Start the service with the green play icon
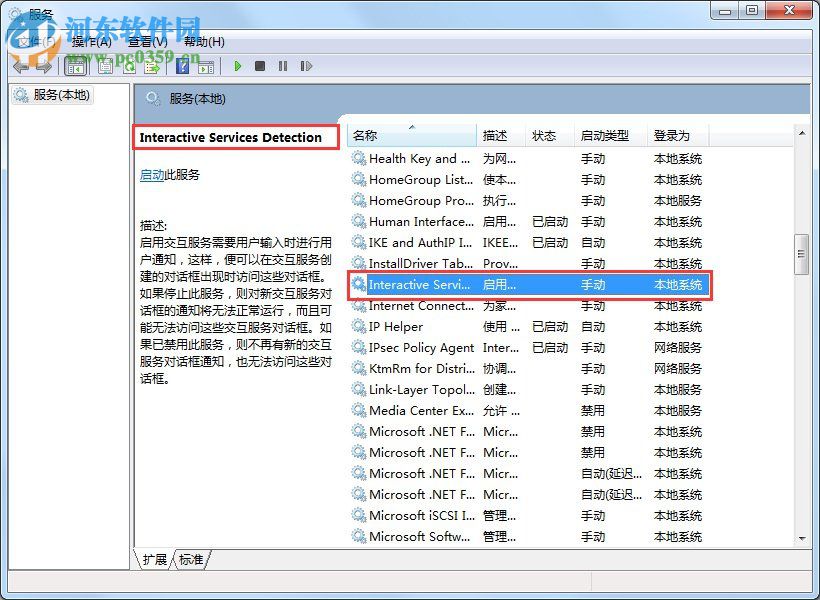This screenshot has height=600, width=820. [238, 66]
